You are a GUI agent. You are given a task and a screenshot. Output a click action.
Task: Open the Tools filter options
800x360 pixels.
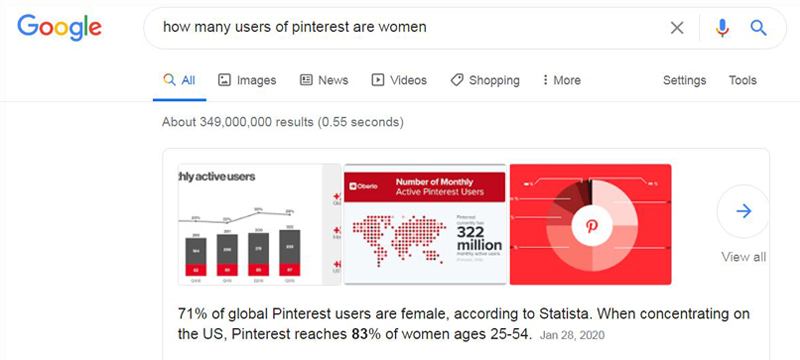click(x=742, y=80)
